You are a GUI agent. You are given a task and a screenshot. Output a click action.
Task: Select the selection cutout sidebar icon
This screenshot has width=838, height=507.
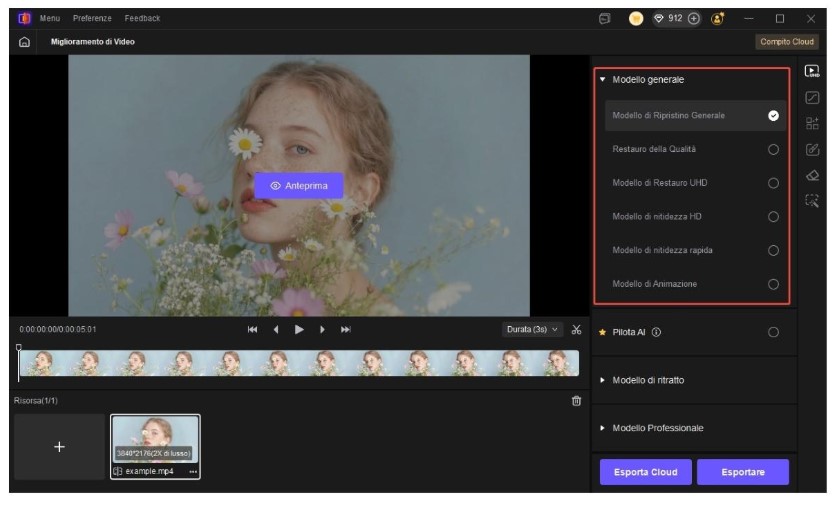click(x=812, y=201)
